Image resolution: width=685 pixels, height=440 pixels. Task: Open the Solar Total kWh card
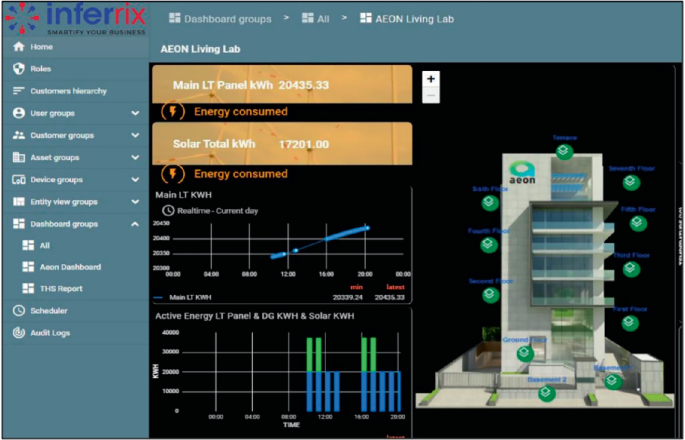click(x=282, y=144)
